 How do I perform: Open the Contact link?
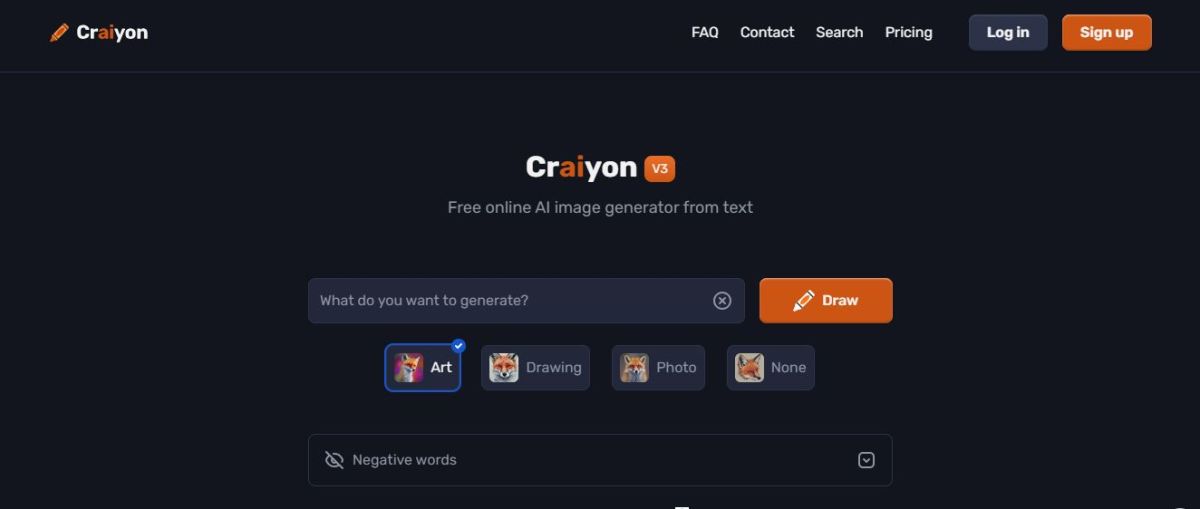click(767, 32)
